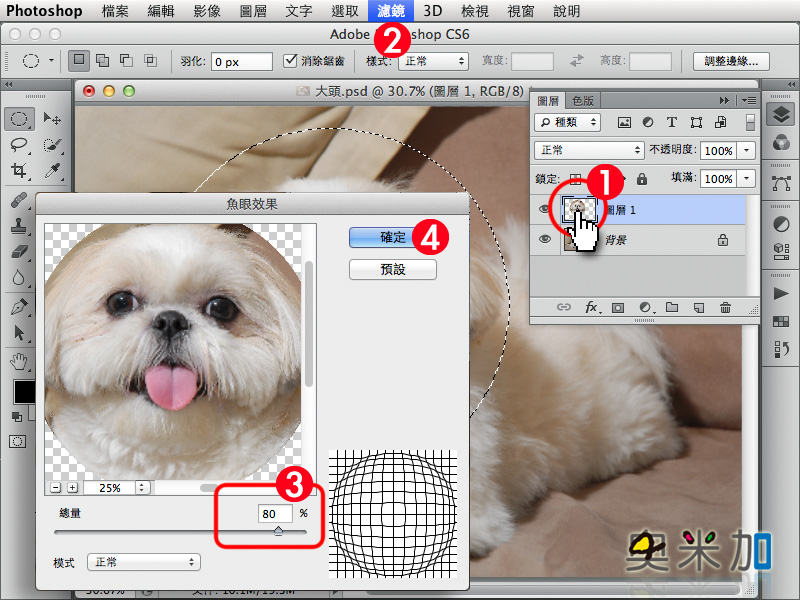Filter layers by adjustment layer icon
This screenshot has height=600, width=800.
648,122
